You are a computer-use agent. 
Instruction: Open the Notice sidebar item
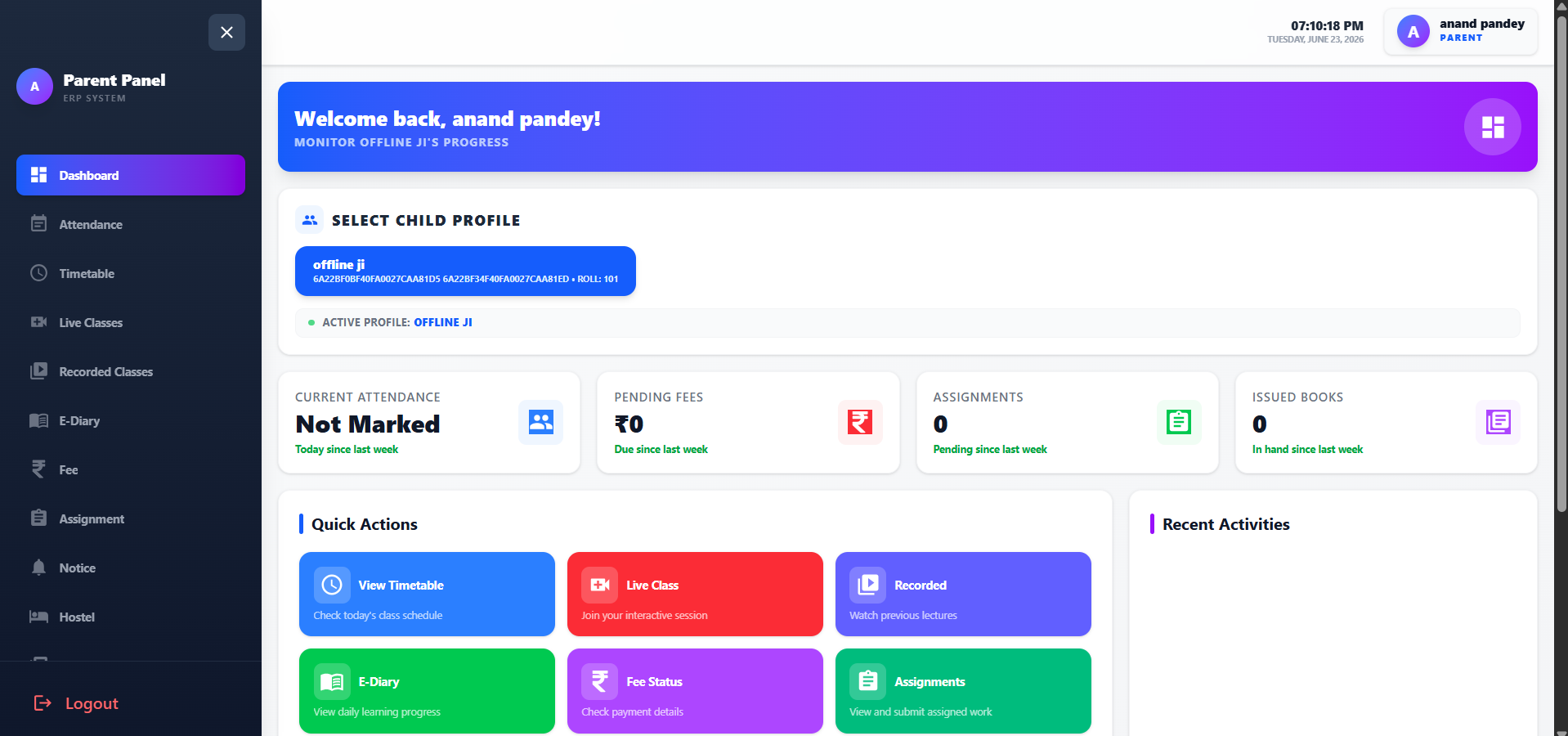point(131,568)
